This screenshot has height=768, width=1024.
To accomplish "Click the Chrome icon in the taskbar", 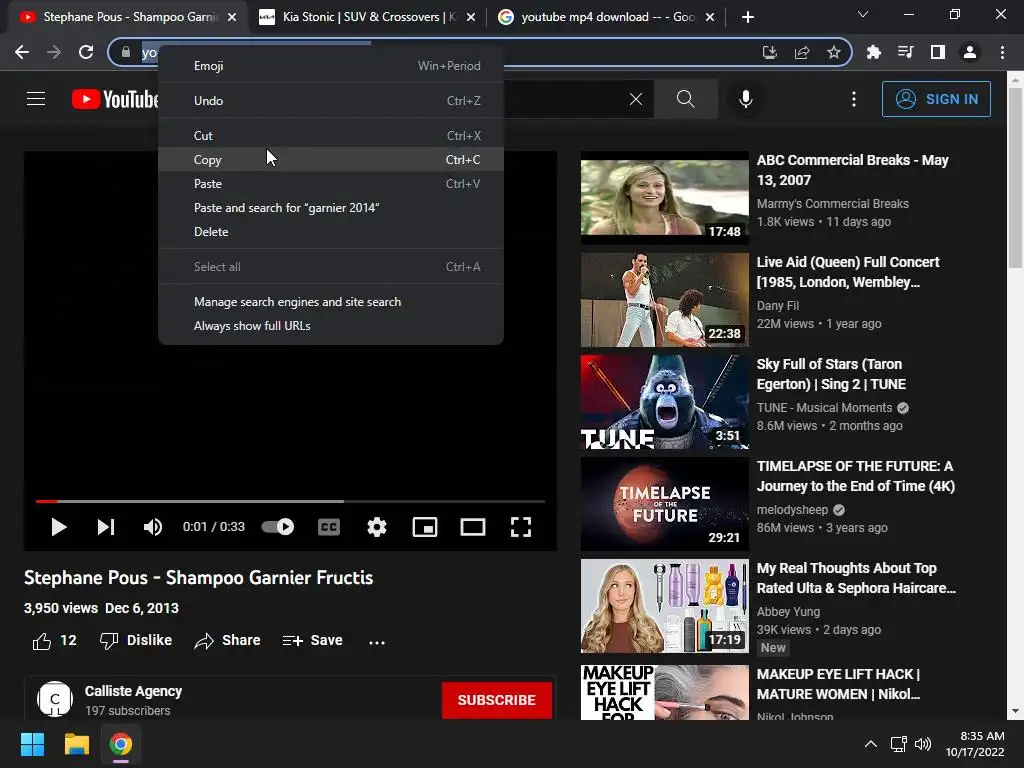I will tap(121, 744).
